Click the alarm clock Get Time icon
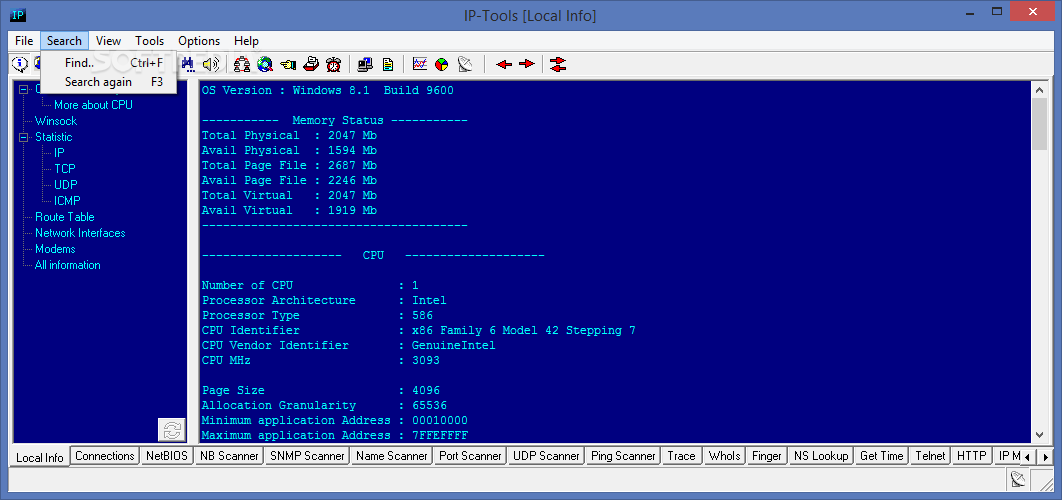The image size is (1062, 500). coord(333,64)
